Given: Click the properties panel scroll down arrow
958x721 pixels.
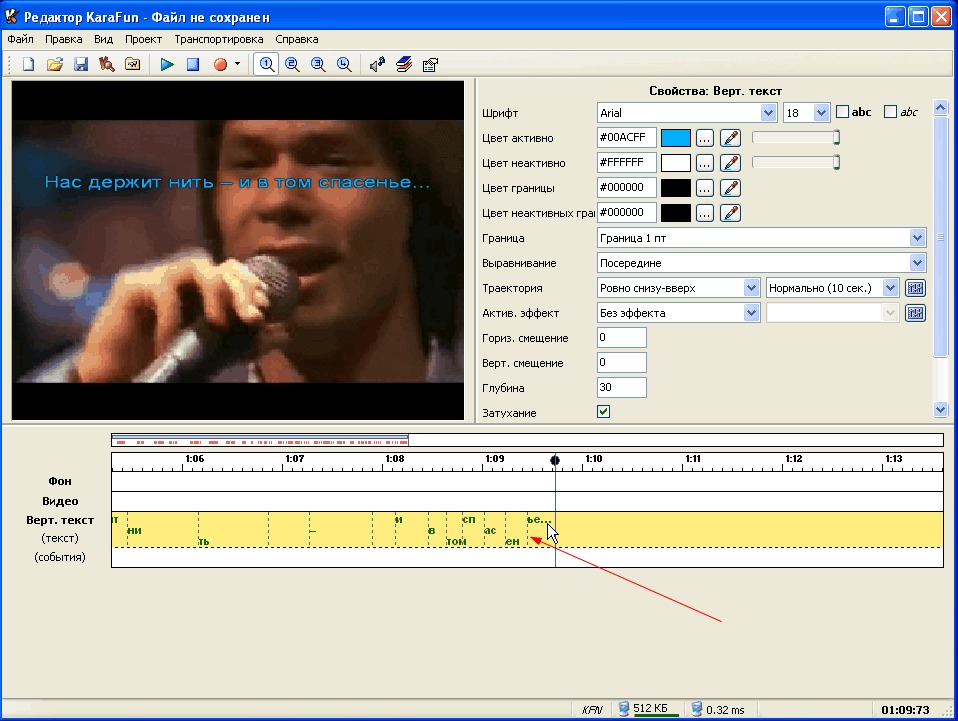Looking at the screenshot, I should (x=940, y=409).
